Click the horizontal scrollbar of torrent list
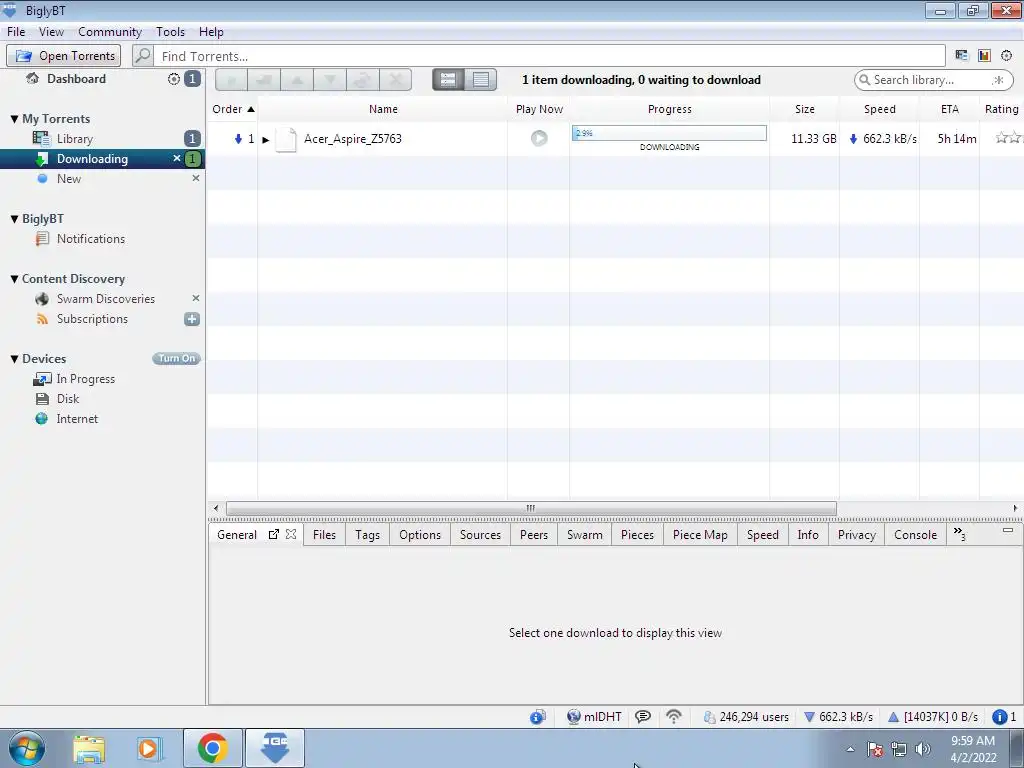Image resolution: width=1024 pixels, height=768 pixels. [x=531, y=508]
